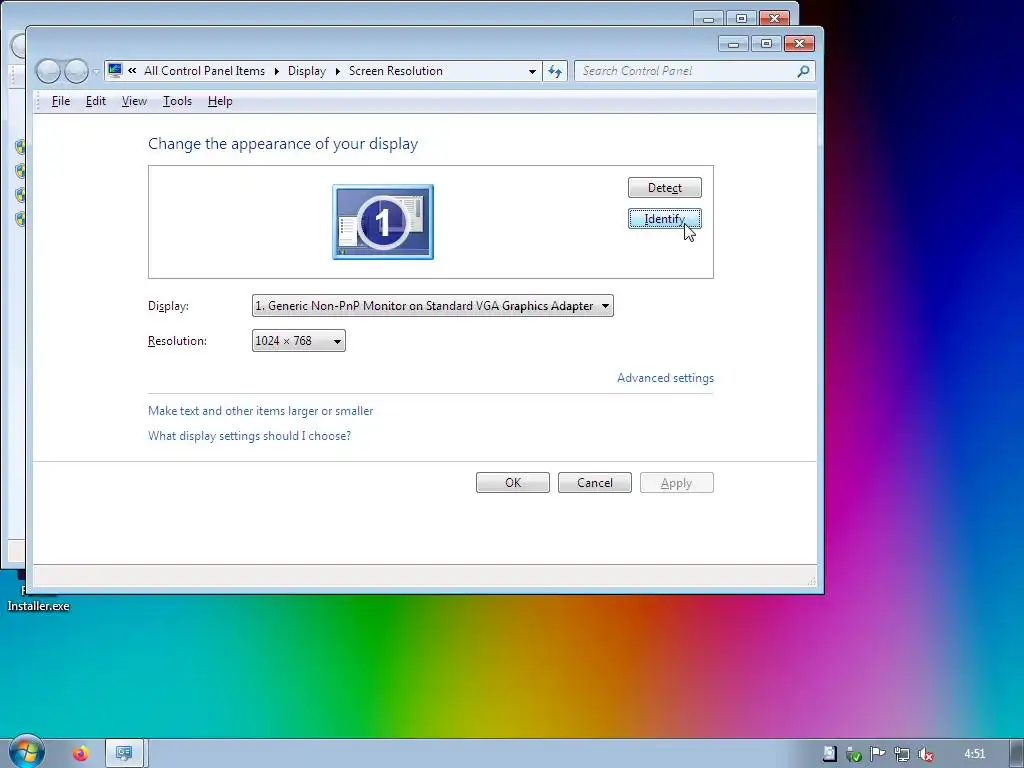Image resolution: width=1024 pixels, height=768 pixels.
Task: Navigate to All Control Panel Items breadcrumb
Action: (204, 71)
